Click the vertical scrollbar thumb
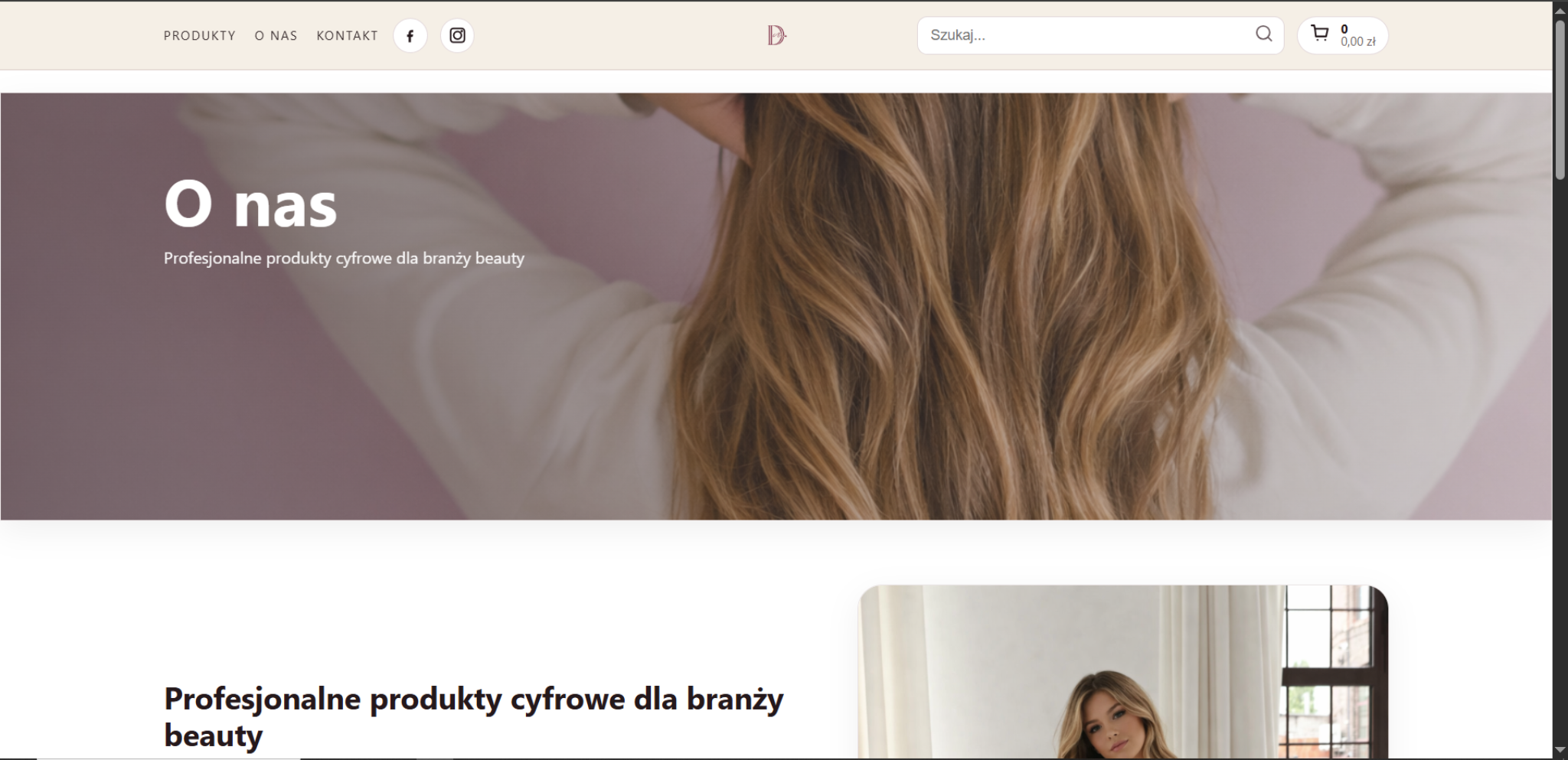The height and width of the screenshot is (760, 1568). coord(1560,99)
